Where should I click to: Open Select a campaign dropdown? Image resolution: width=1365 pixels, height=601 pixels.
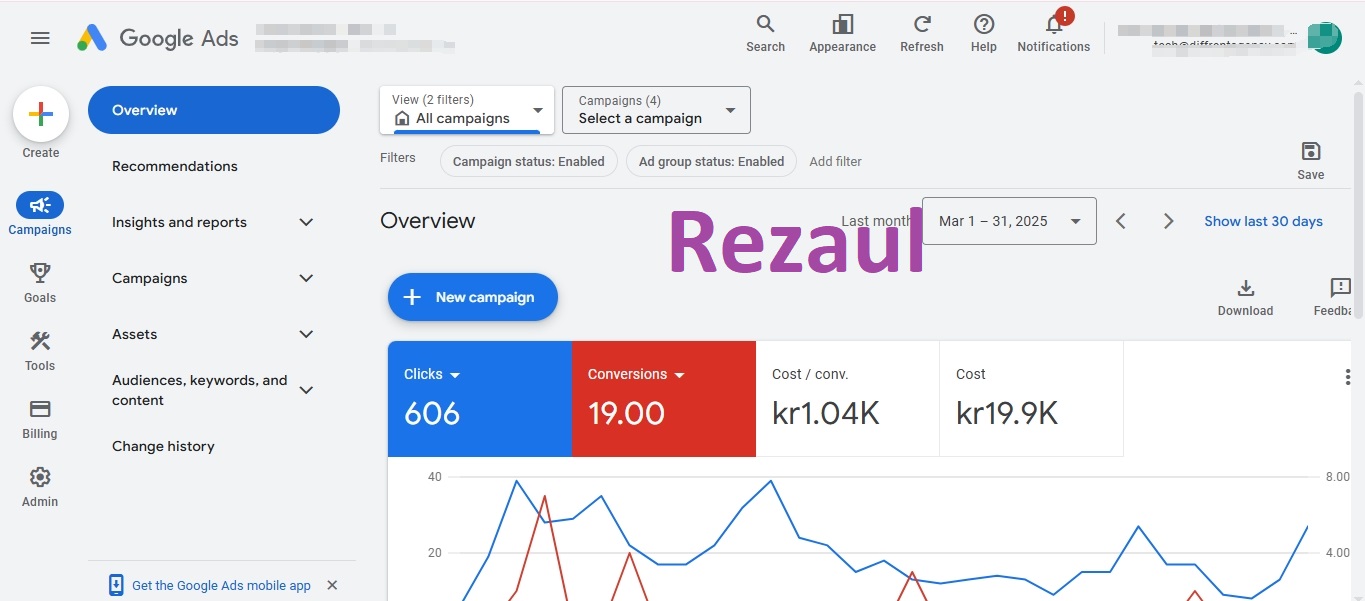click(656, 110)
